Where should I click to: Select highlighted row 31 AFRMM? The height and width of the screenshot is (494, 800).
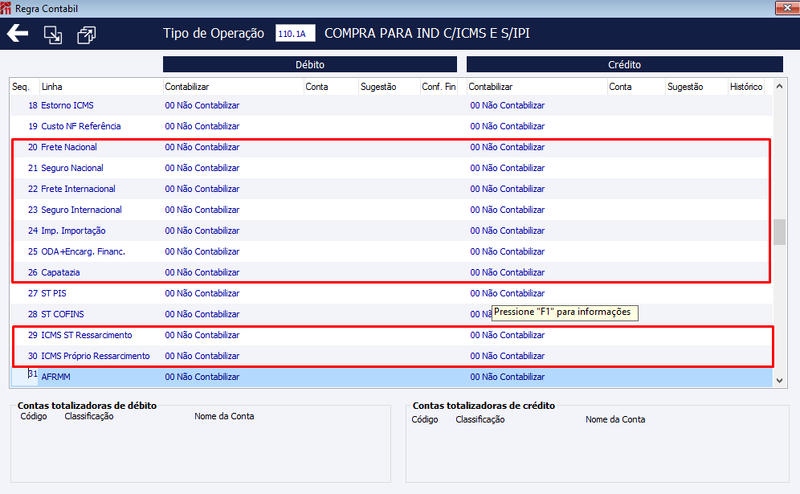point(391,377)
